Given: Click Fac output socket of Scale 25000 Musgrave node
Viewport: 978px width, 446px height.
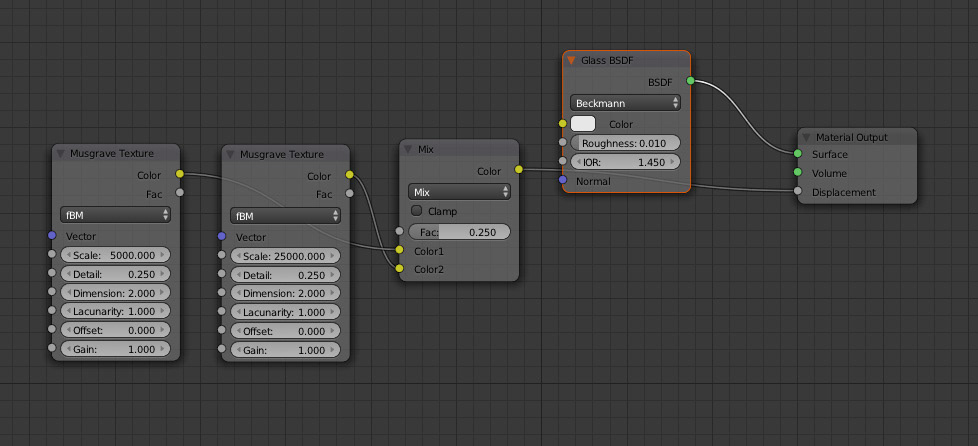Looking at the screenshot, I should coord(349,193).
